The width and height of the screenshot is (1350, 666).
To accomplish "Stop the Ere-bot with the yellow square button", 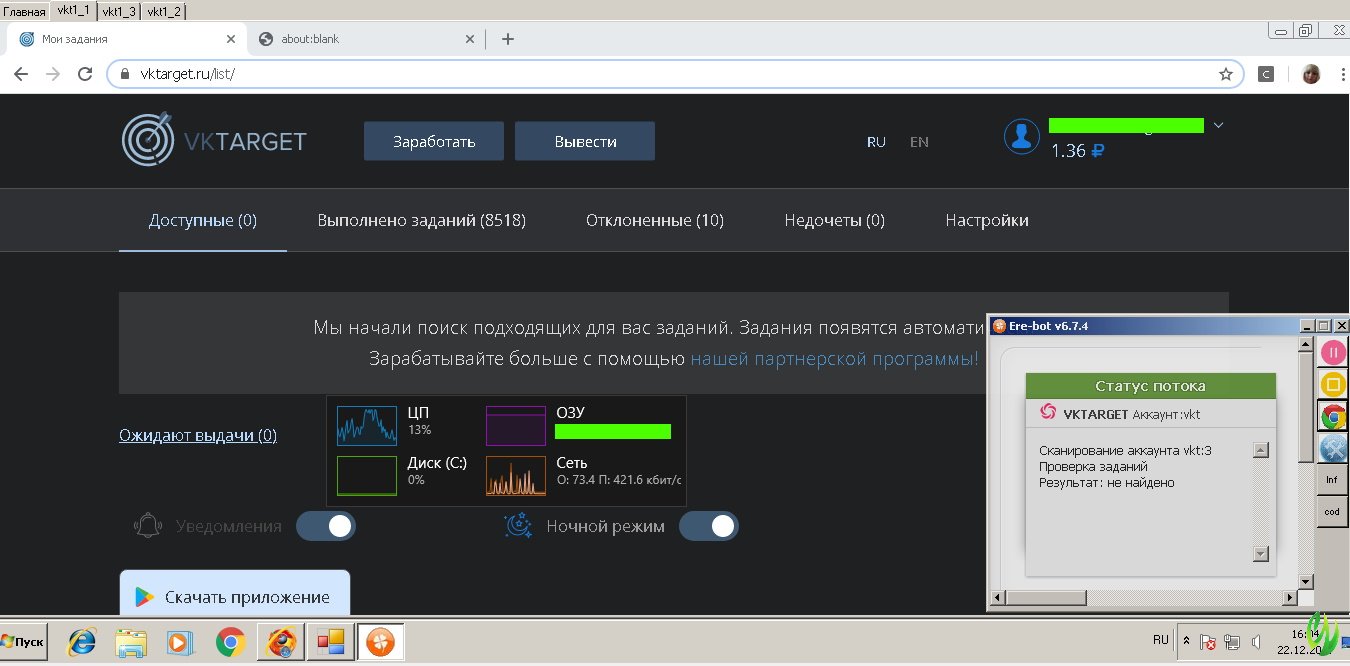I will 1333,384.
